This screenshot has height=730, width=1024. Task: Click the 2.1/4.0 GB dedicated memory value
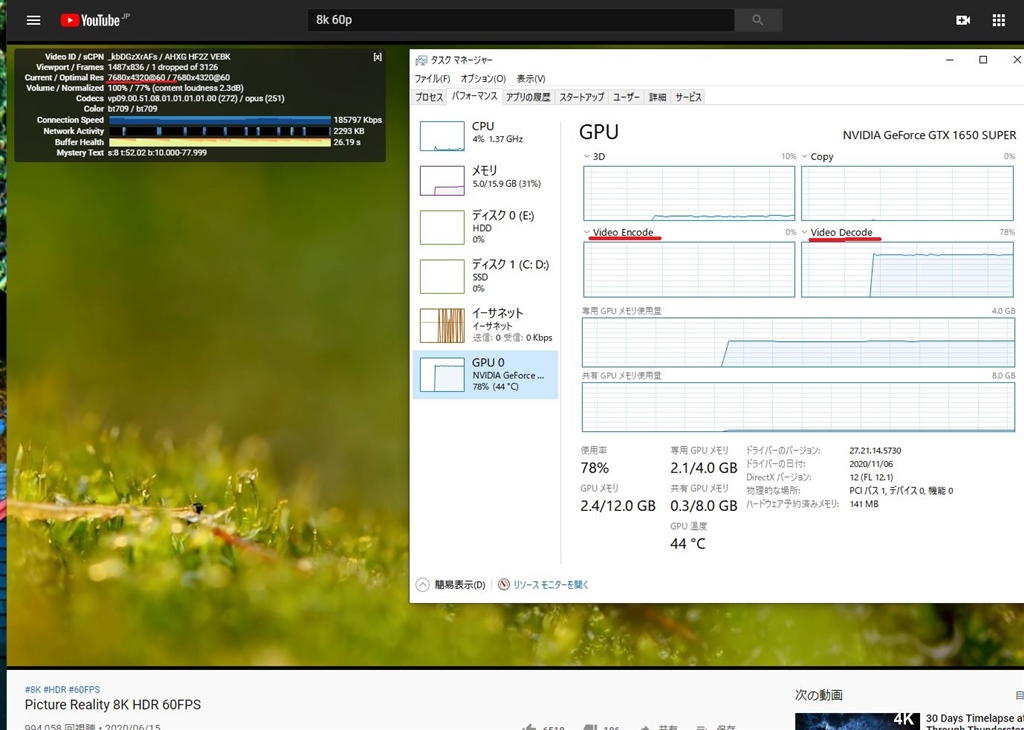pos(703,468)
